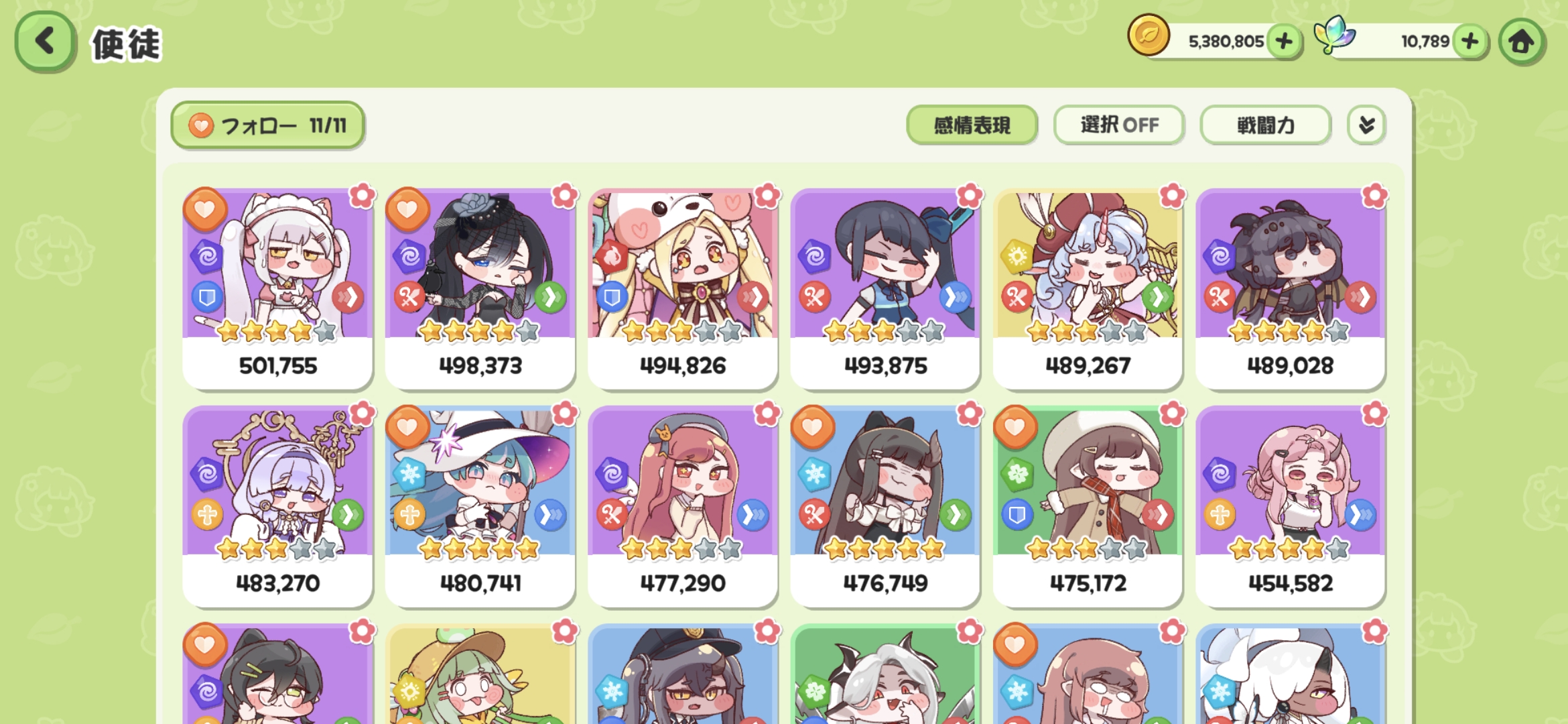Toggle the 選択 OFF selection mode
Viewport: 1568px width, 724px height.
click(1119, 125)
